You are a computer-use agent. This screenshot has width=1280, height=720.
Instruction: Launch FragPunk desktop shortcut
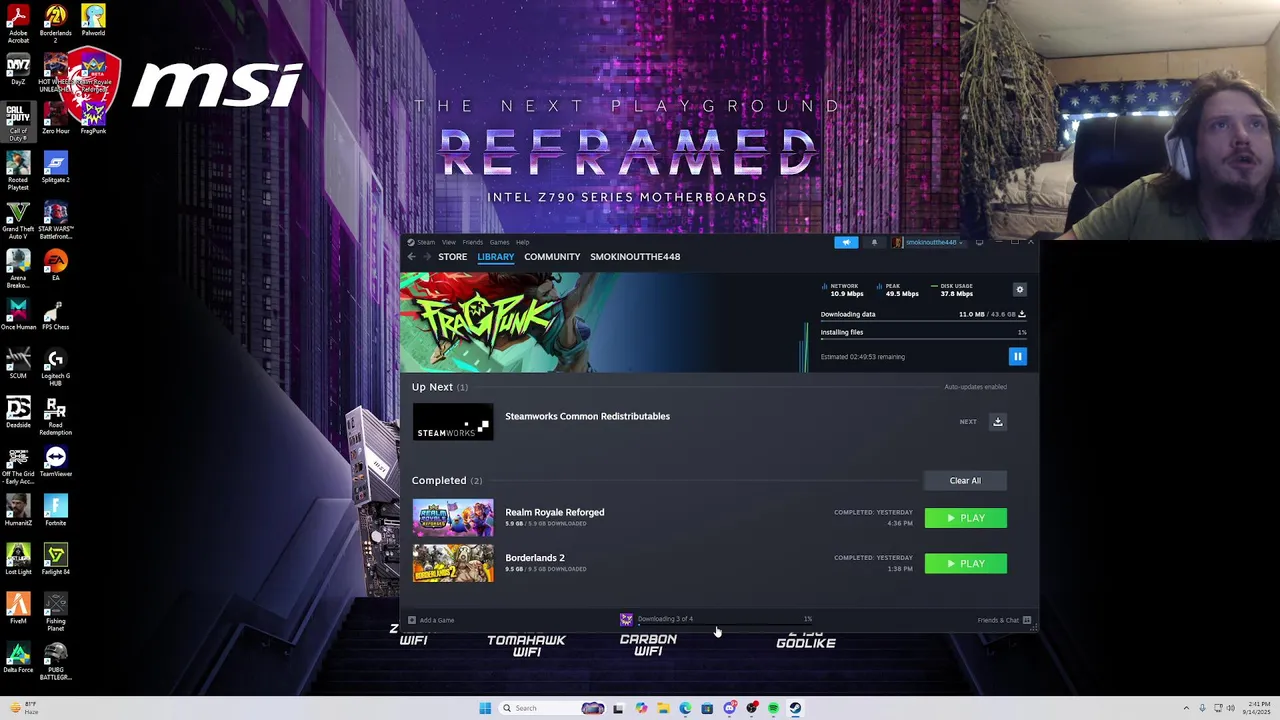coord(93,118)
